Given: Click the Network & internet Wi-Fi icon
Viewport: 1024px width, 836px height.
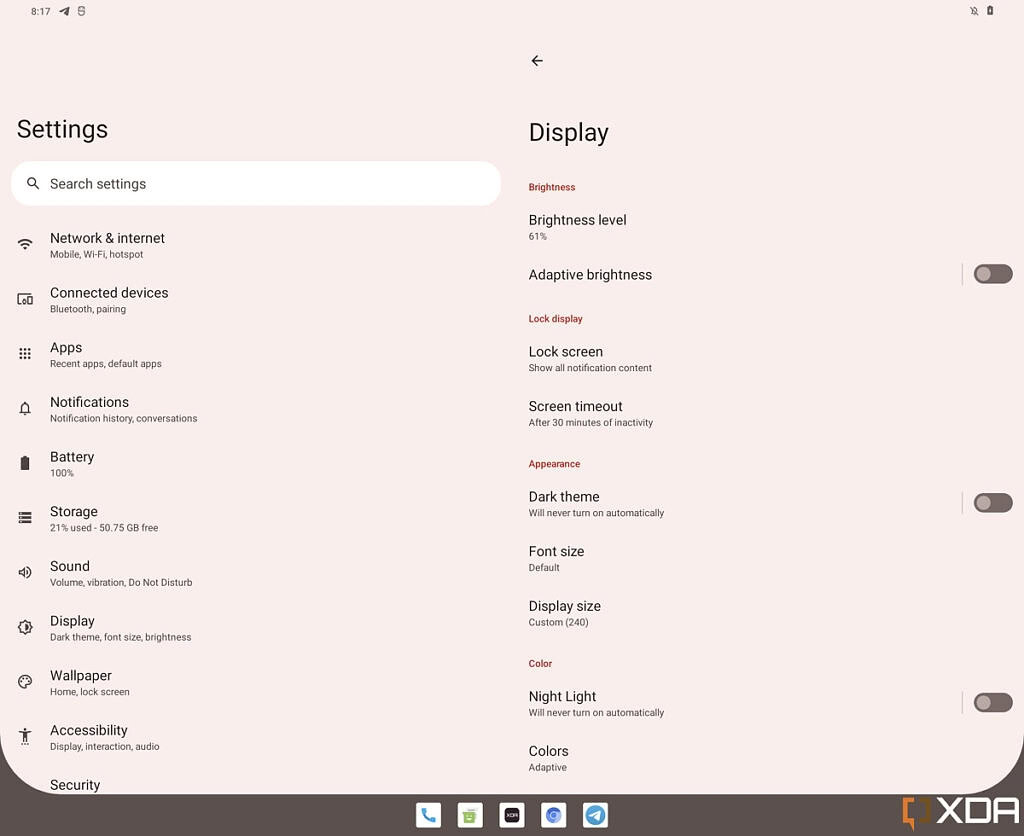Looking at the screenshot, I should 25,245.
